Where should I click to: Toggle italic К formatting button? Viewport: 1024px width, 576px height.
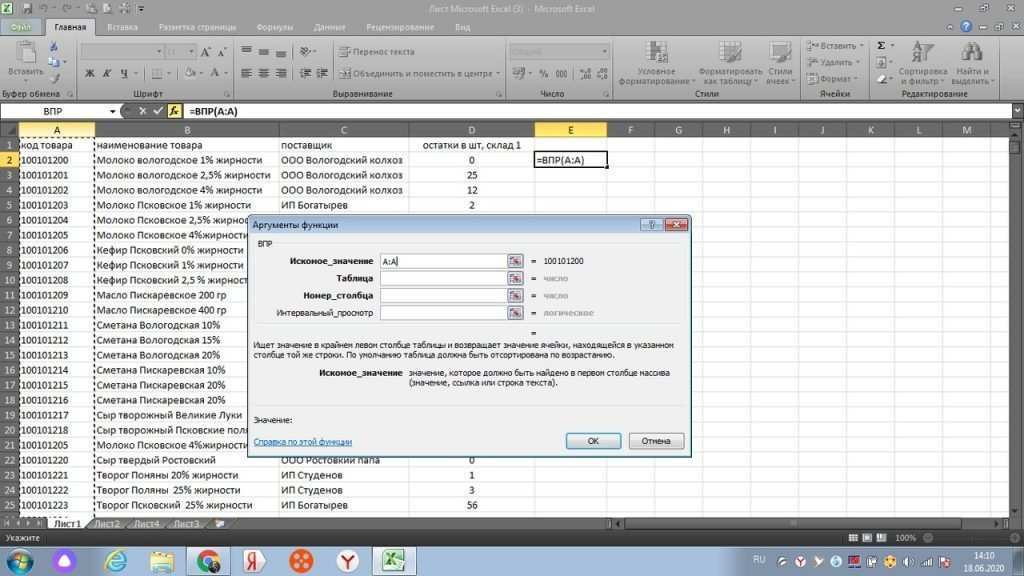click(x=106, y=73)
